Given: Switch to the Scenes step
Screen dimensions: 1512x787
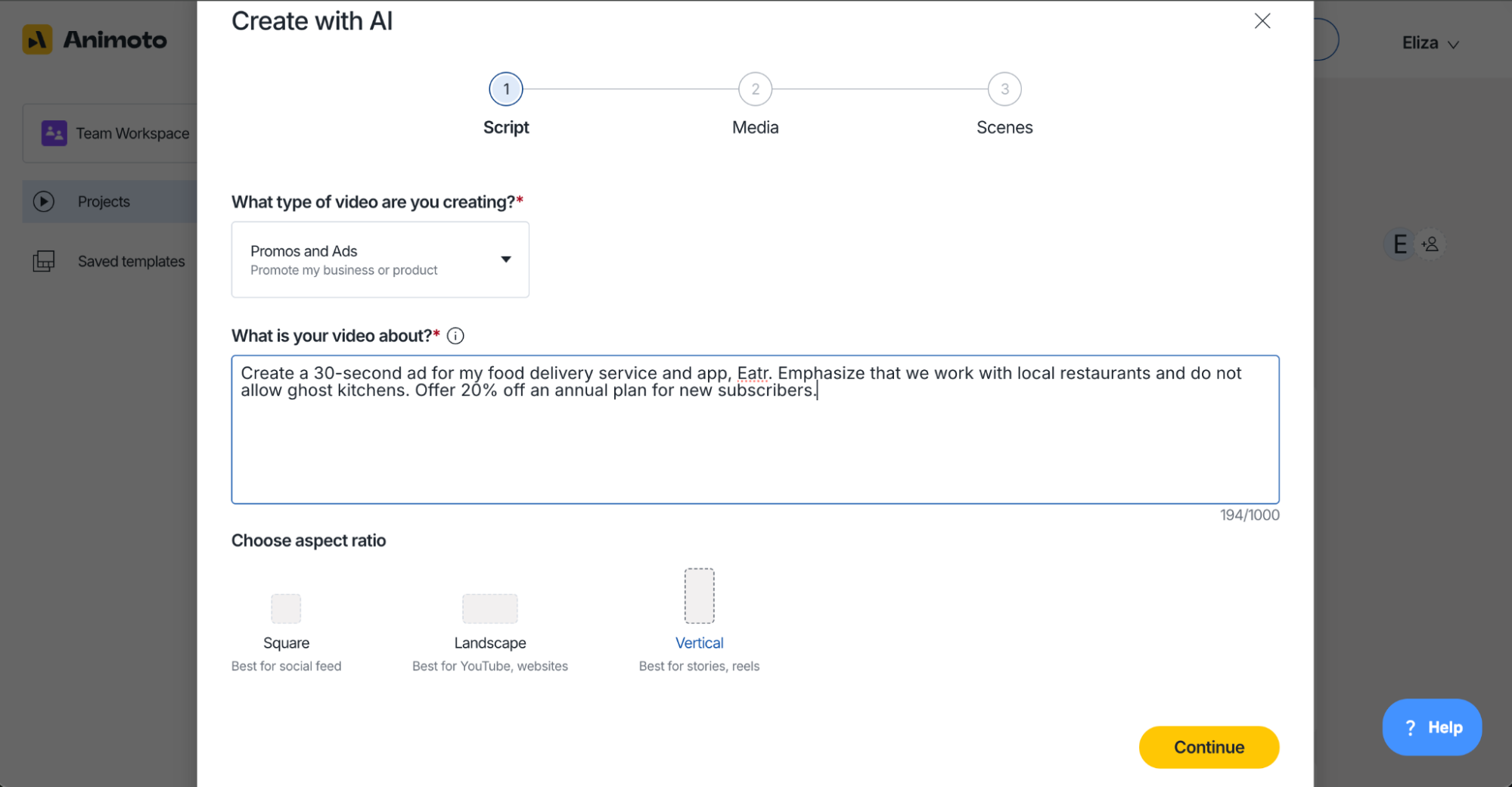Looking at the screenshot, I should pyautogui.click(x=1004, y=89).
